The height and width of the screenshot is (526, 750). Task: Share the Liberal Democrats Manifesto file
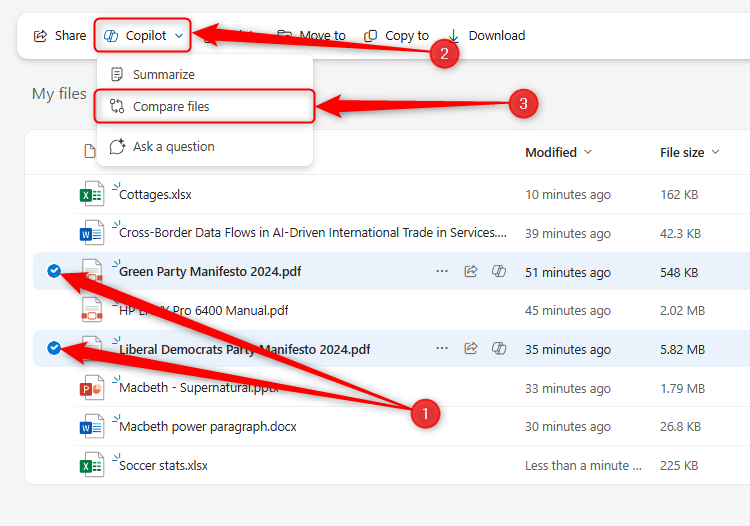(470, 348)
